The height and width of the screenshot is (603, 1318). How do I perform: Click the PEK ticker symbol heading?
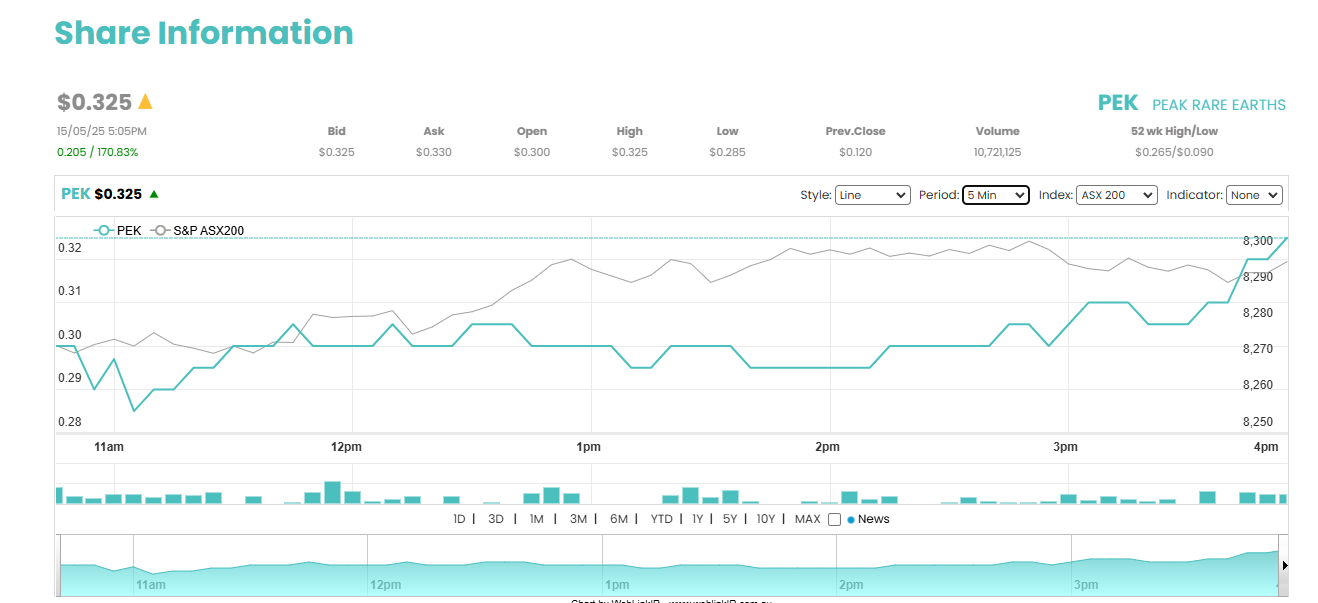point(1118,103)
